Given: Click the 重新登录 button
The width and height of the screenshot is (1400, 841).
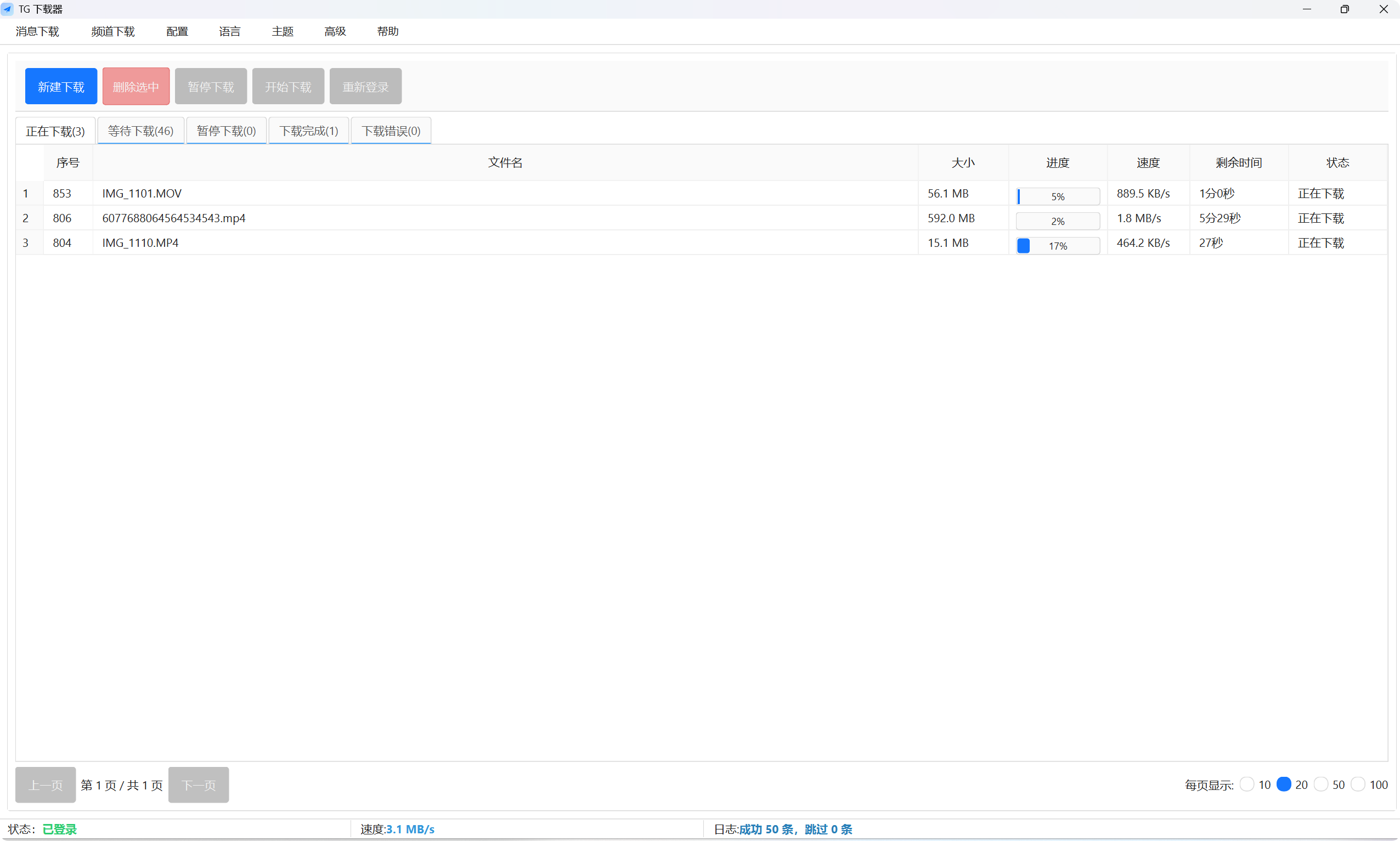Looking at the screenshot, I should [364, 86].
